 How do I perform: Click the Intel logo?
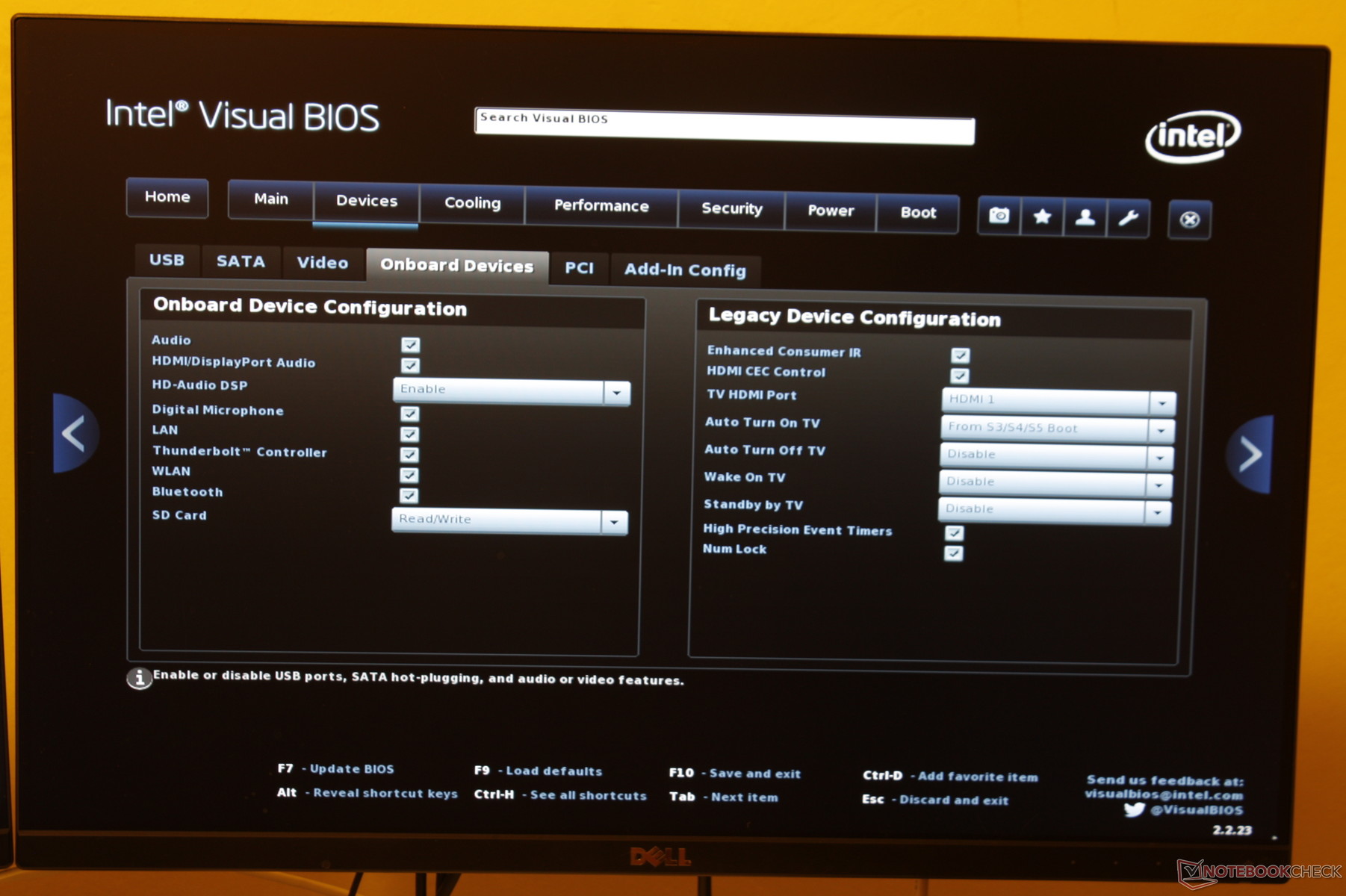pos(1193,137)
